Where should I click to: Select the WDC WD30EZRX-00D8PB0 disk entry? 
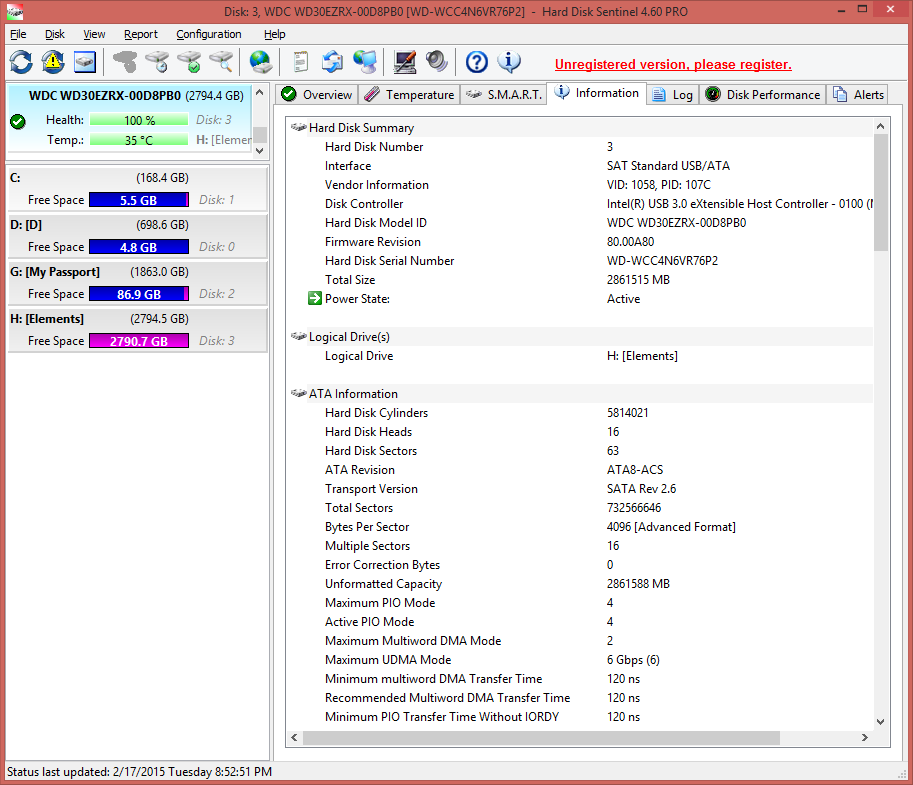(129, 121)
